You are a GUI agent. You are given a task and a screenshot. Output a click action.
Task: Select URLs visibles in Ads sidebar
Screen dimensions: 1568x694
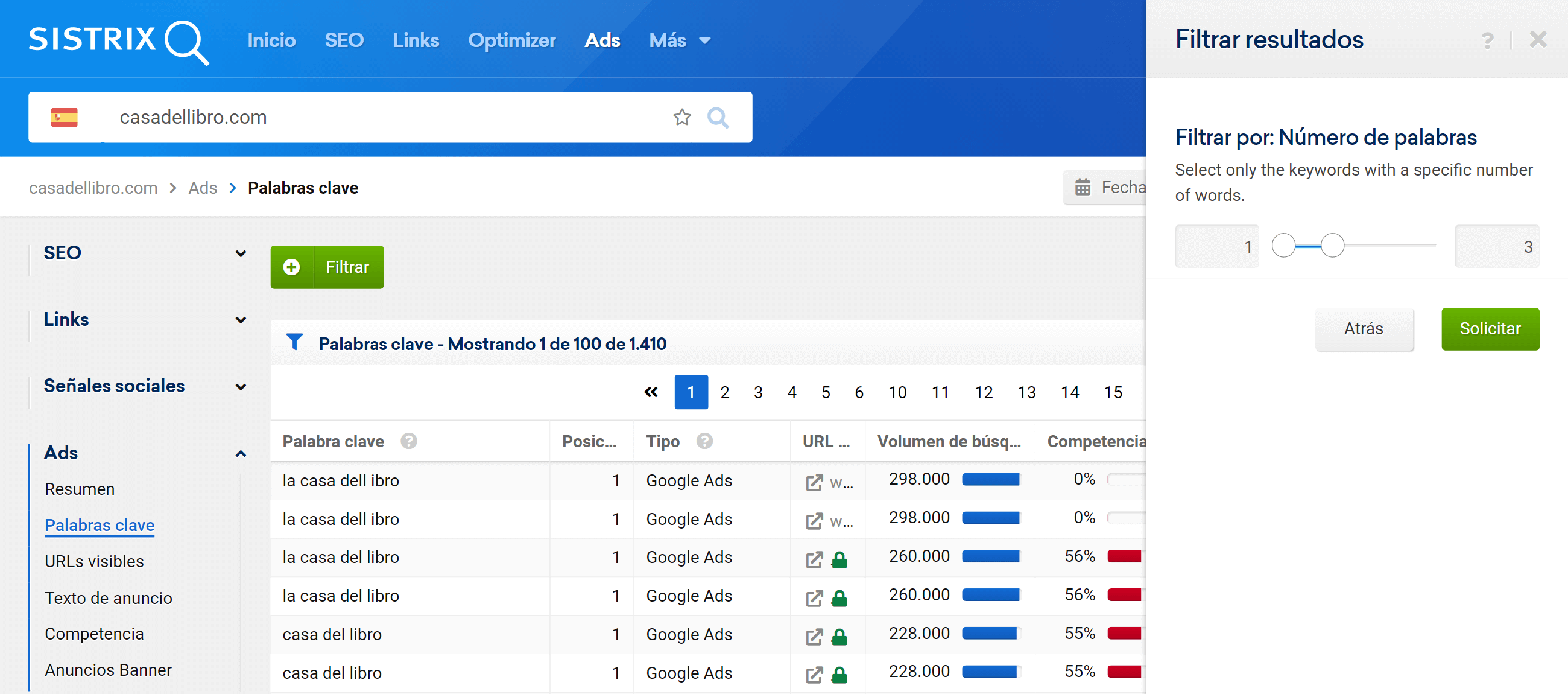pyautogui.click(x=94, y=561)
